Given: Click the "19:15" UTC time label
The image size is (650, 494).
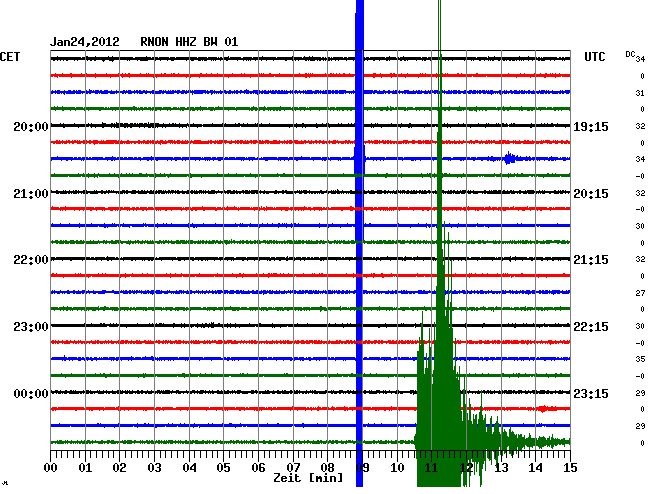Looking at the screenshot, I should 591,126.
